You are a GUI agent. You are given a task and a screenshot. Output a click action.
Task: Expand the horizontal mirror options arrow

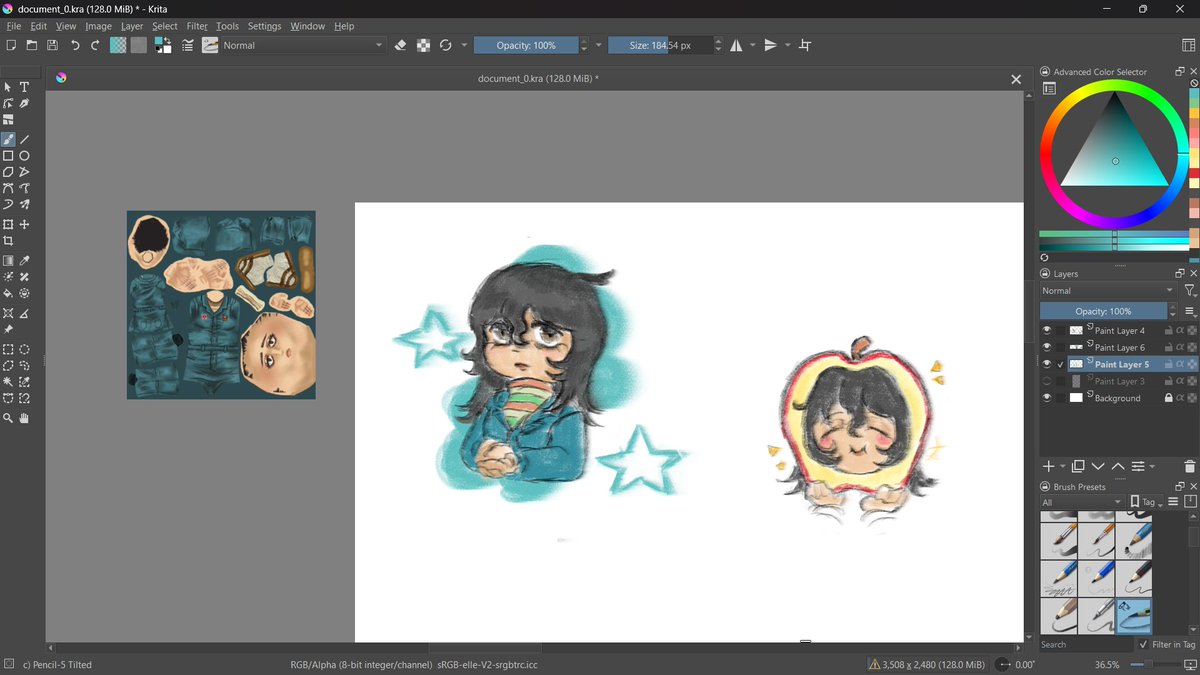click(753, 45)
